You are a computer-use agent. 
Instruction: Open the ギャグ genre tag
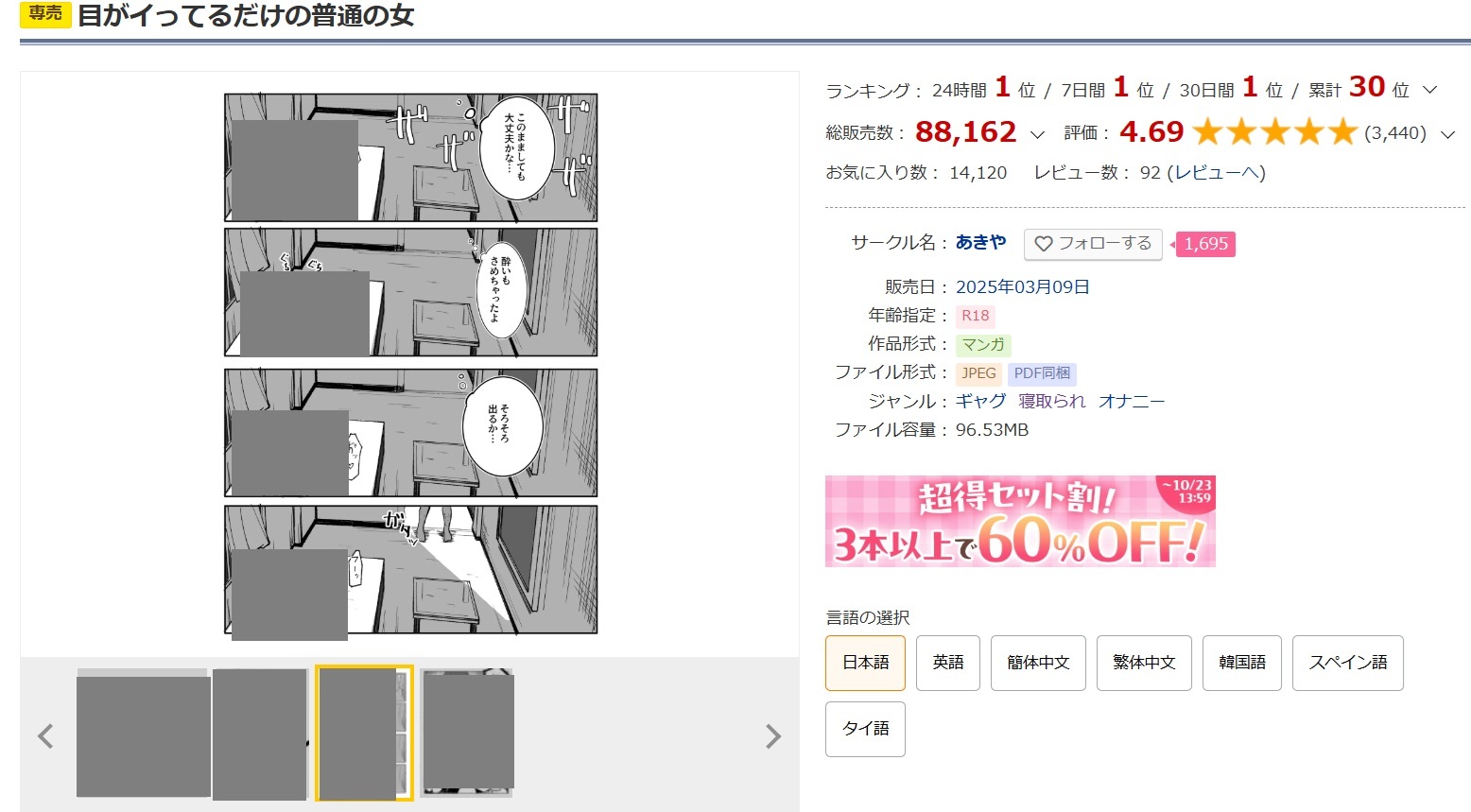coord(980,401)
